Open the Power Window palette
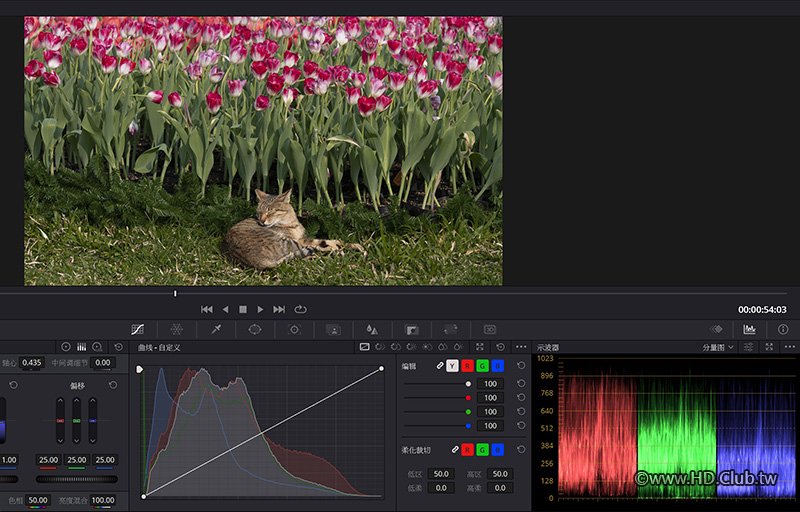This screenshot has width=800, height=512. (x=255, y=329)
